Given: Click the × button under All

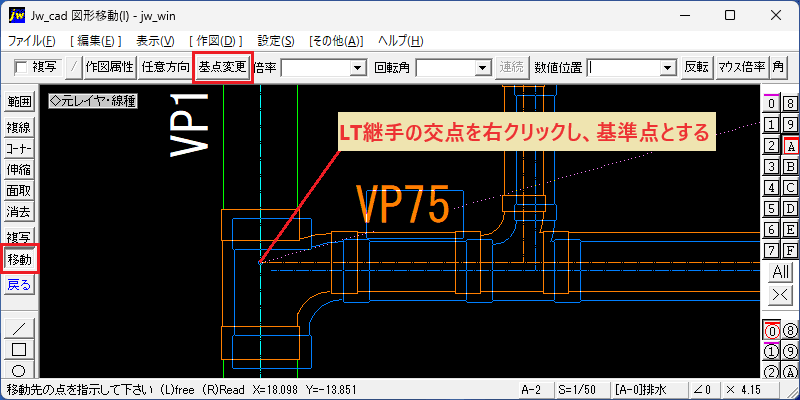Looking at the screenshot, I should [x=781, y=294].
